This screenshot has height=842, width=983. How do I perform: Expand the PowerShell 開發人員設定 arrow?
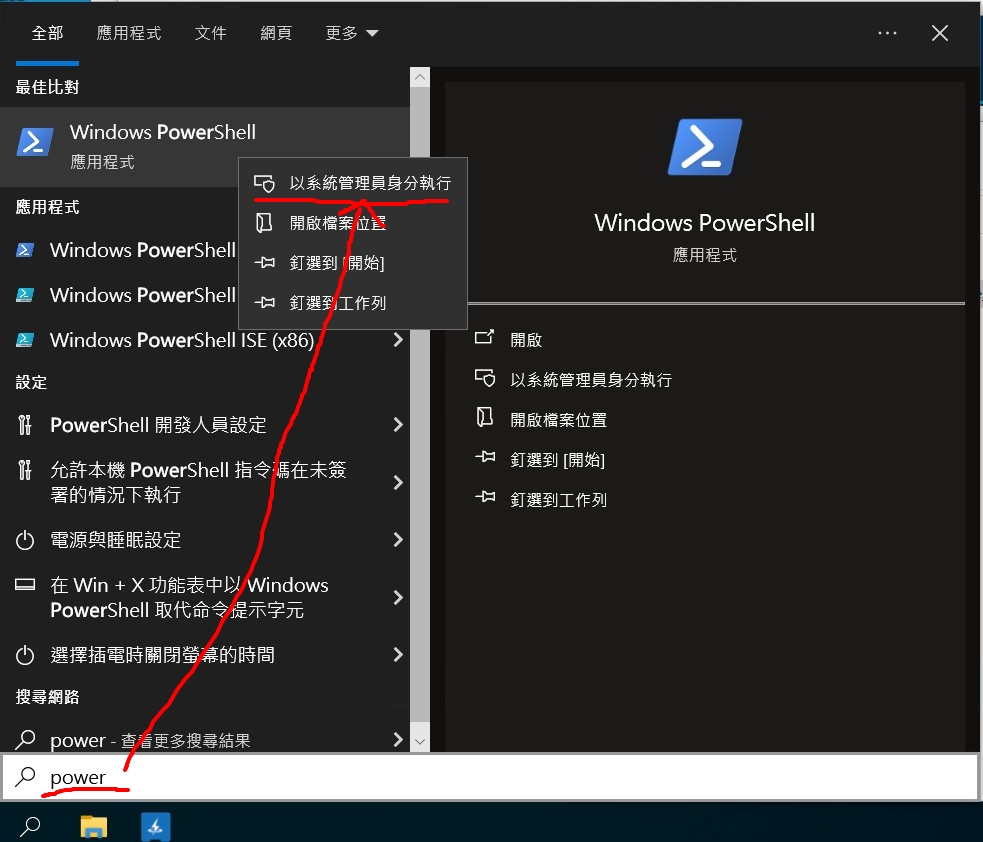point(397,425)
